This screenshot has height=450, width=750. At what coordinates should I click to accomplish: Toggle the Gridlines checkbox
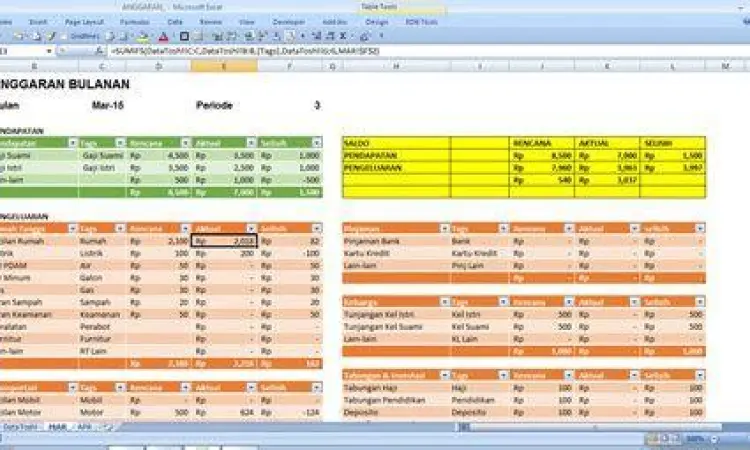[x=67, y=37]
